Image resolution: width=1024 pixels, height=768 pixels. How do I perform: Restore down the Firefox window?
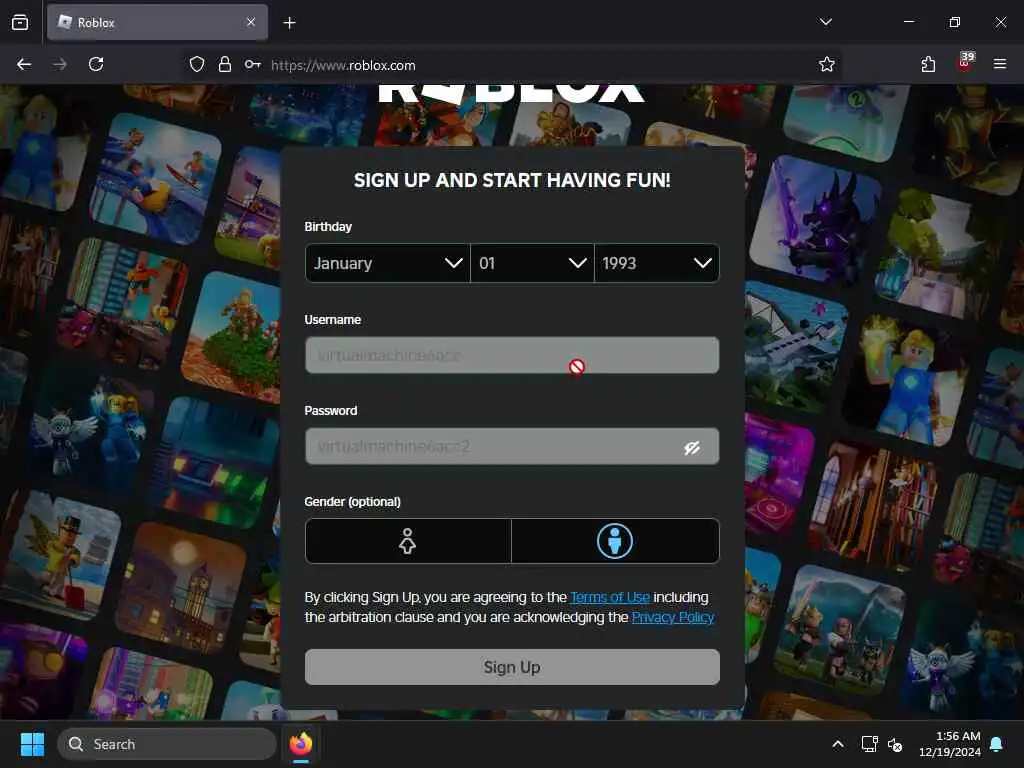pyautogui.click(x=955, y=22)
